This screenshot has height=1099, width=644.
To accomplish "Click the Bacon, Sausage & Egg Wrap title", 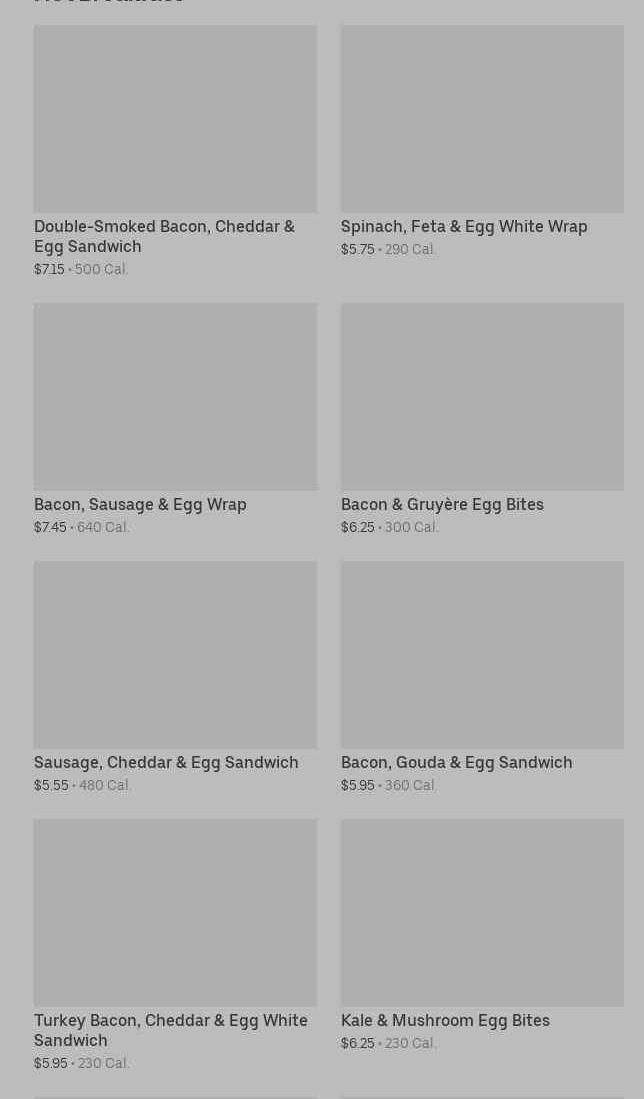I will coord(140,504).
